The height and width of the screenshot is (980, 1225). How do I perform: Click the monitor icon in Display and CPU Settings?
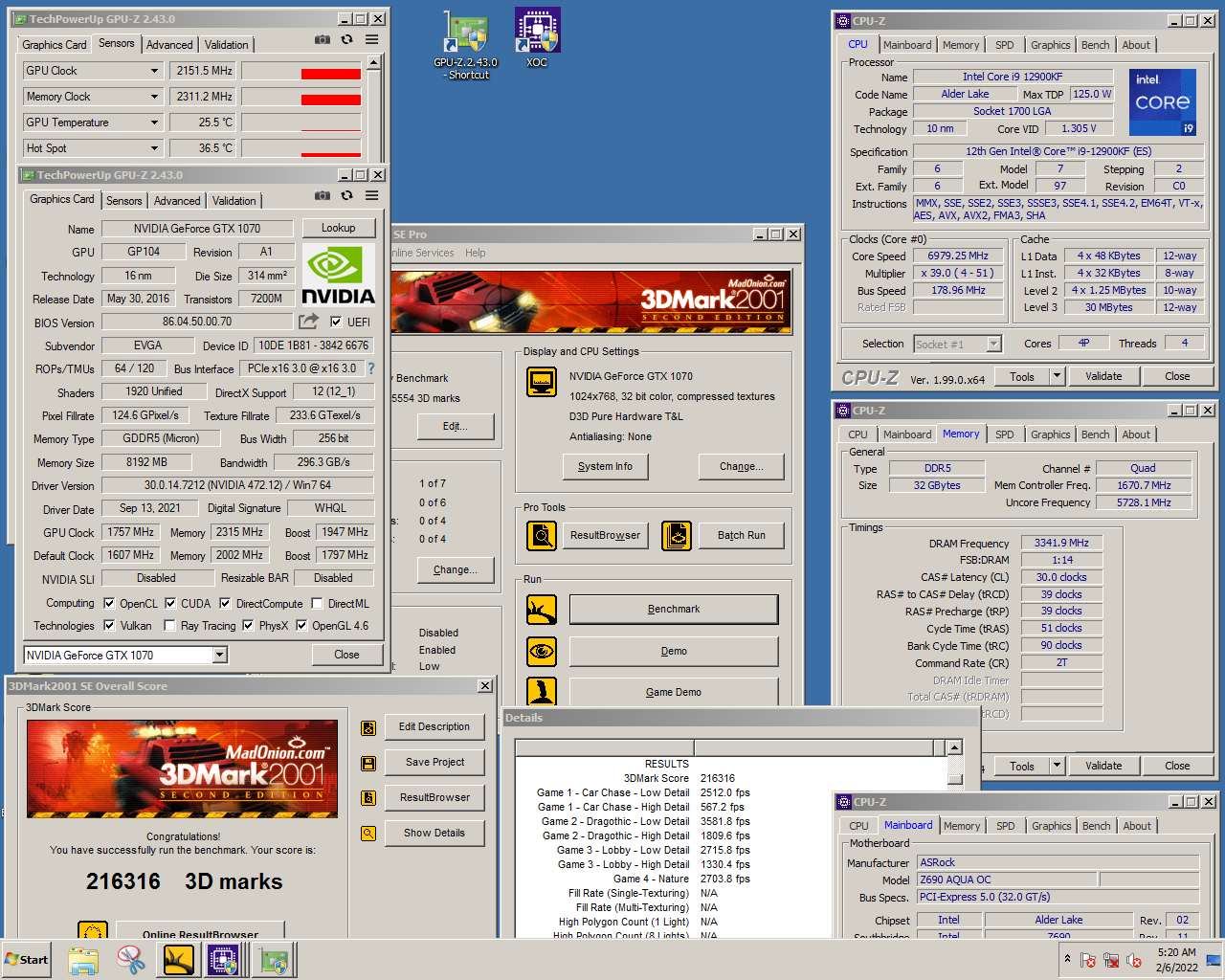click(x=542, y=382)
